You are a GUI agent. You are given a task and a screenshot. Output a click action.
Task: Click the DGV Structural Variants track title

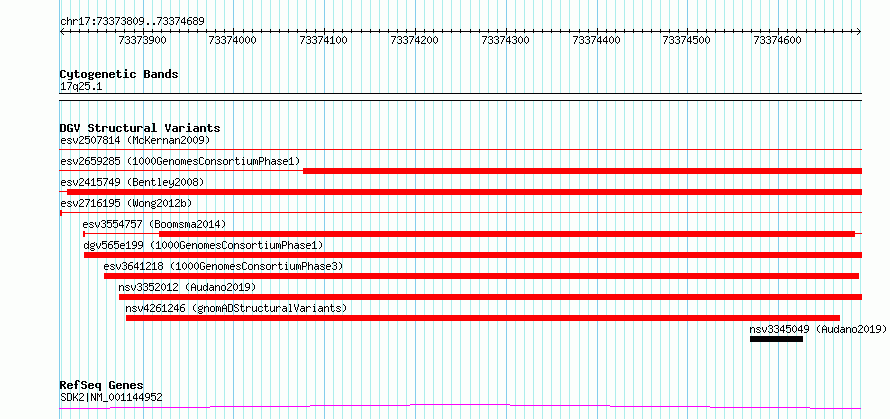[140, 128]
